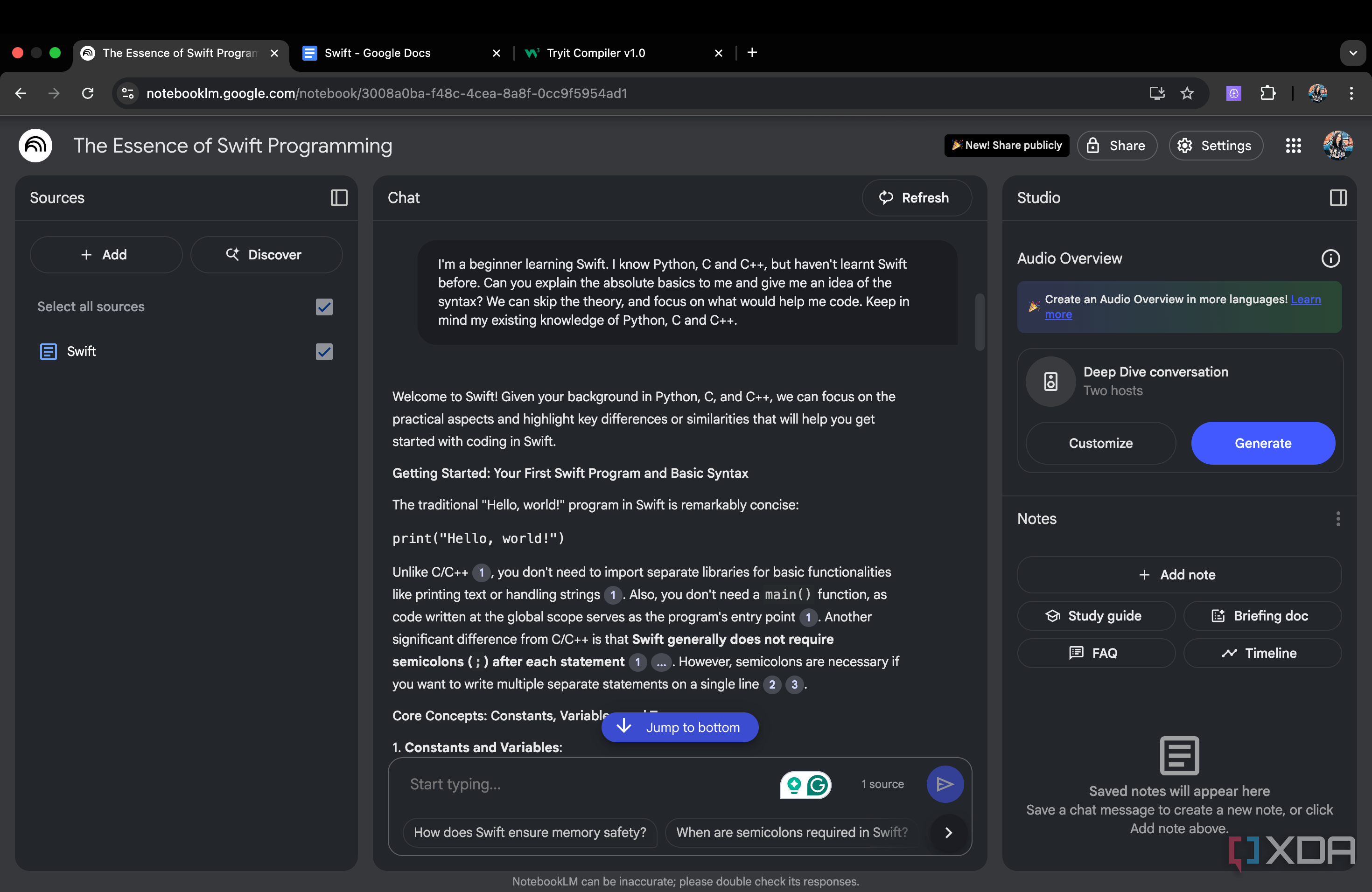Uncheck Select all sources checkbox
Viewport: 1372px width, 892px height.
tap(324, 307)
